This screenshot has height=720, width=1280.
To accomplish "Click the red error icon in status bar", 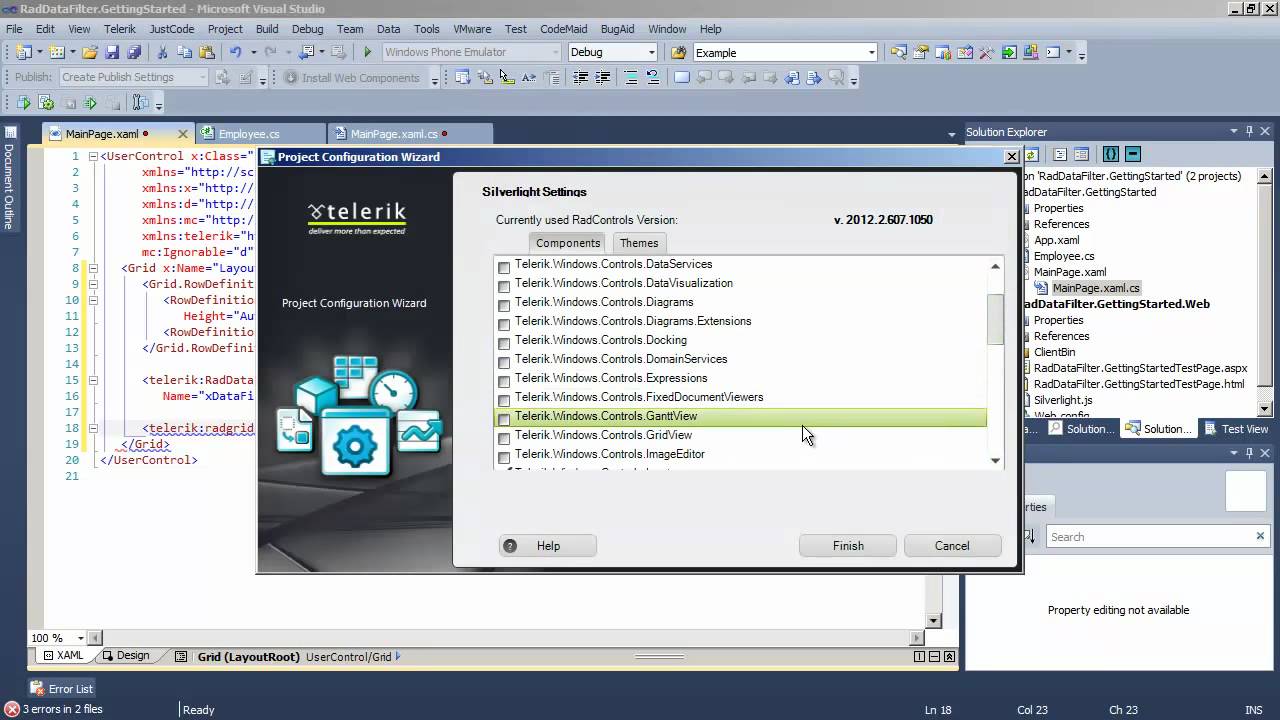I will point(11,709).
